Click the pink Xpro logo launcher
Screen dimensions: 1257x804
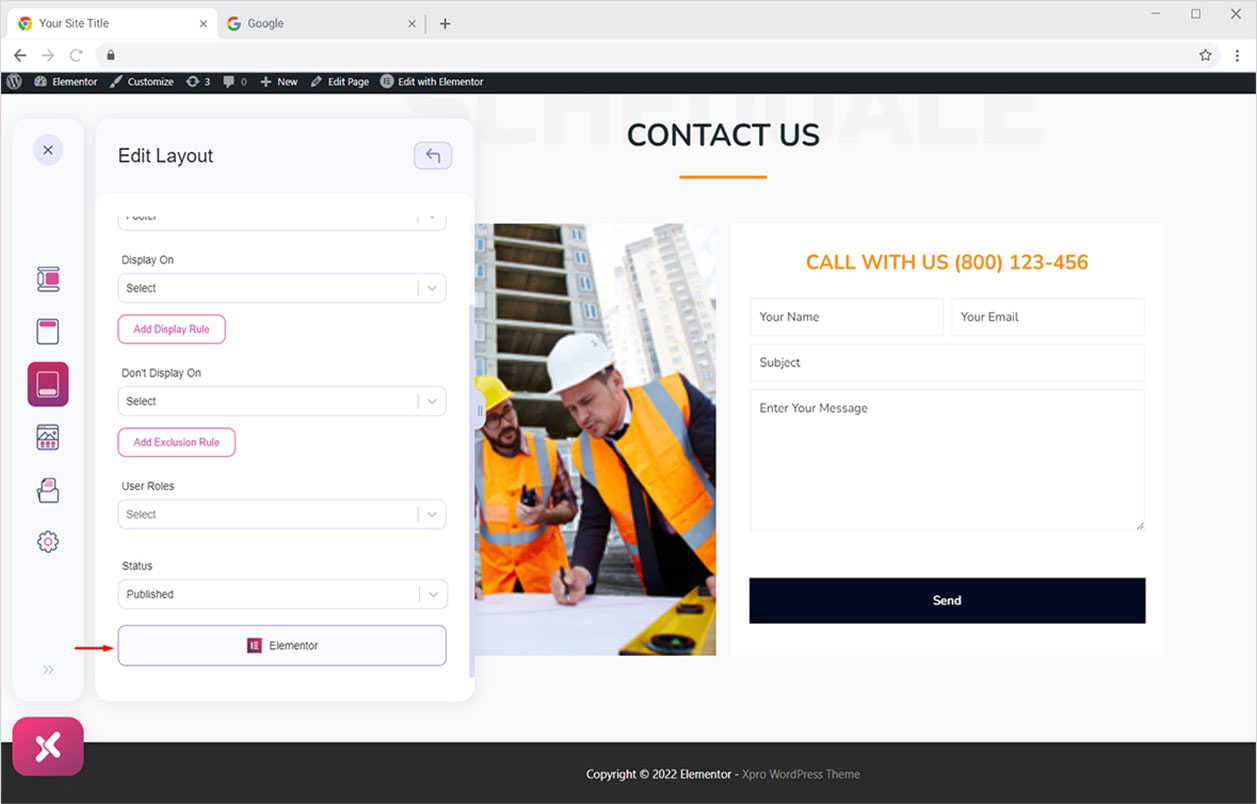click(x=48, y=746)
